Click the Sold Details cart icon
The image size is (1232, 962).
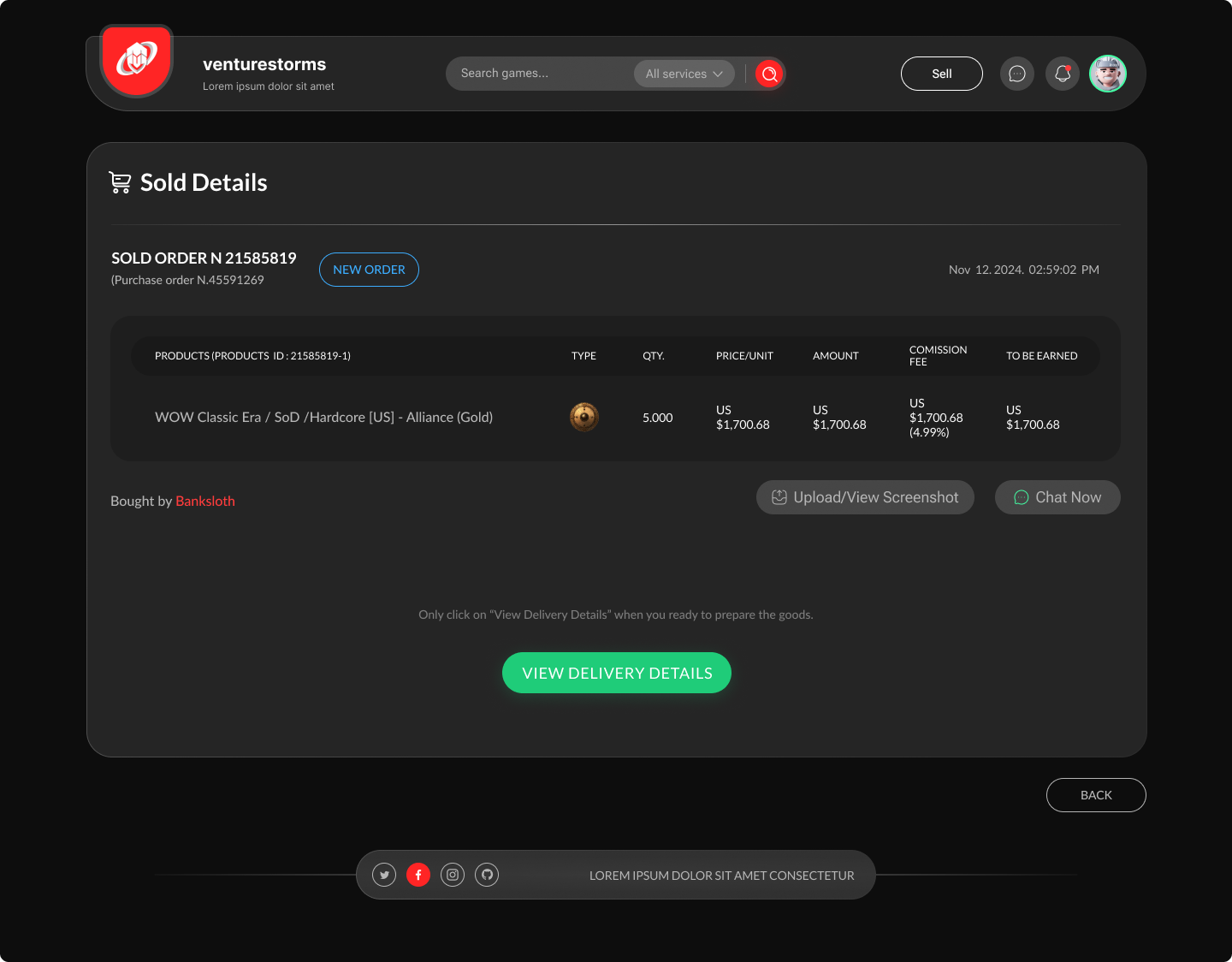pyautogui.click(x=120, y=182)
